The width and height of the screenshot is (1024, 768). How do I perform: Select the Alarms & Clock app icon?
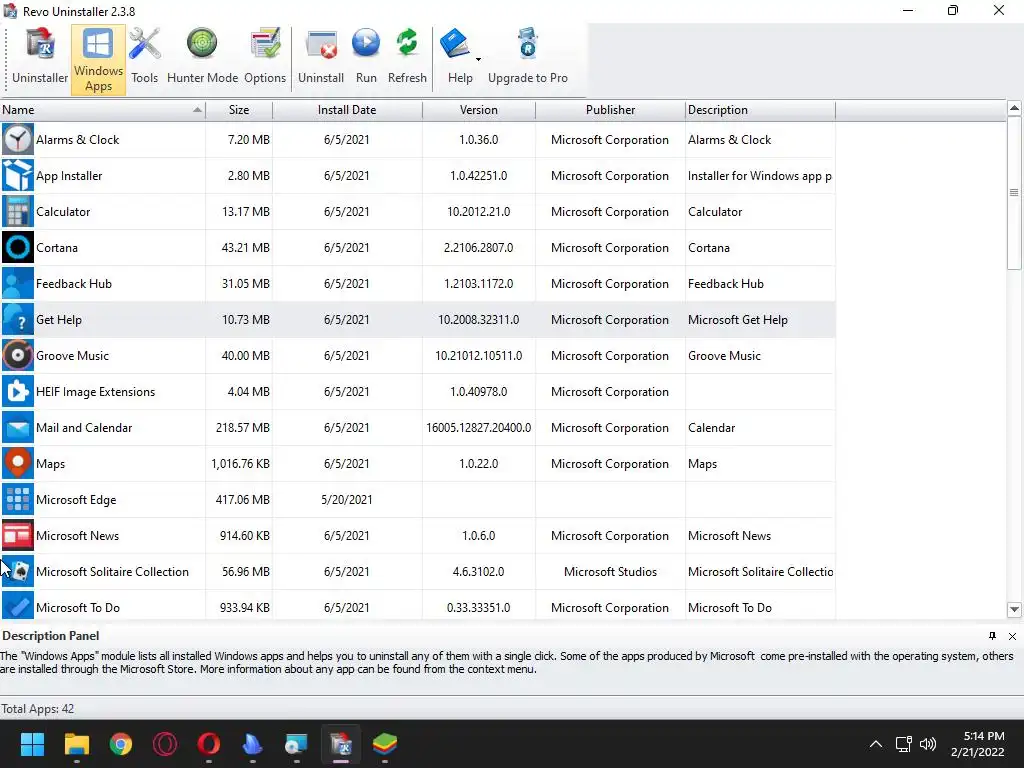point(18,140)
